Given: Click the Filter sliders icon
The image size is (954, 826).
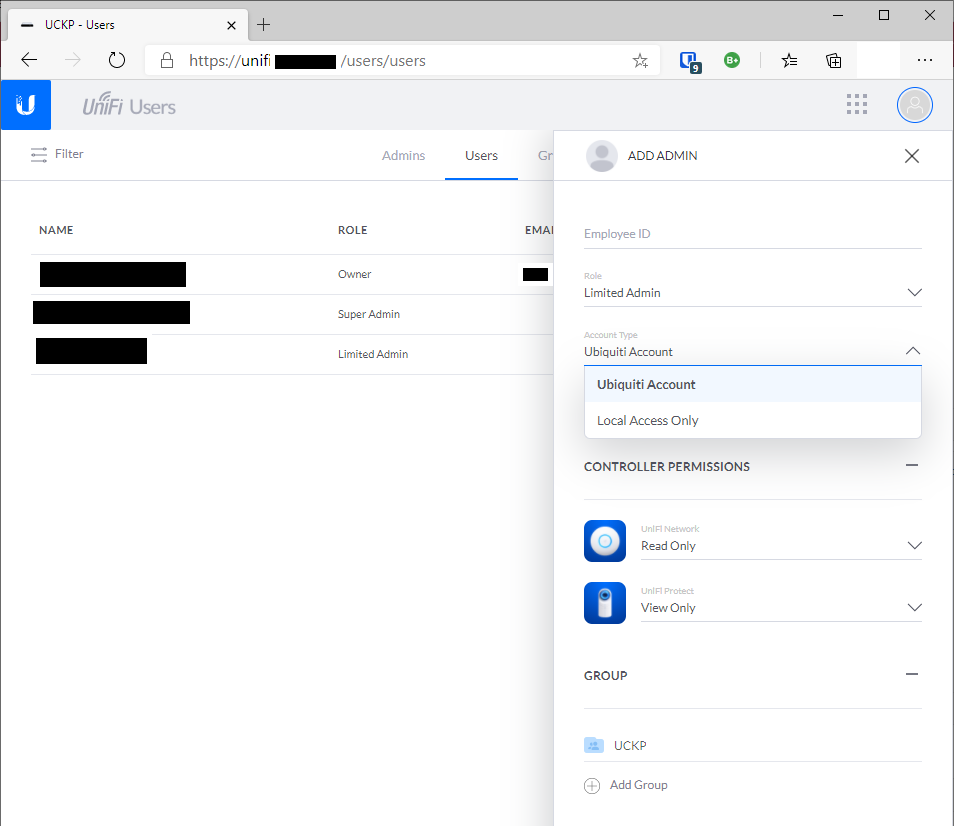Looking at the screenshot, I should (39, 154).
